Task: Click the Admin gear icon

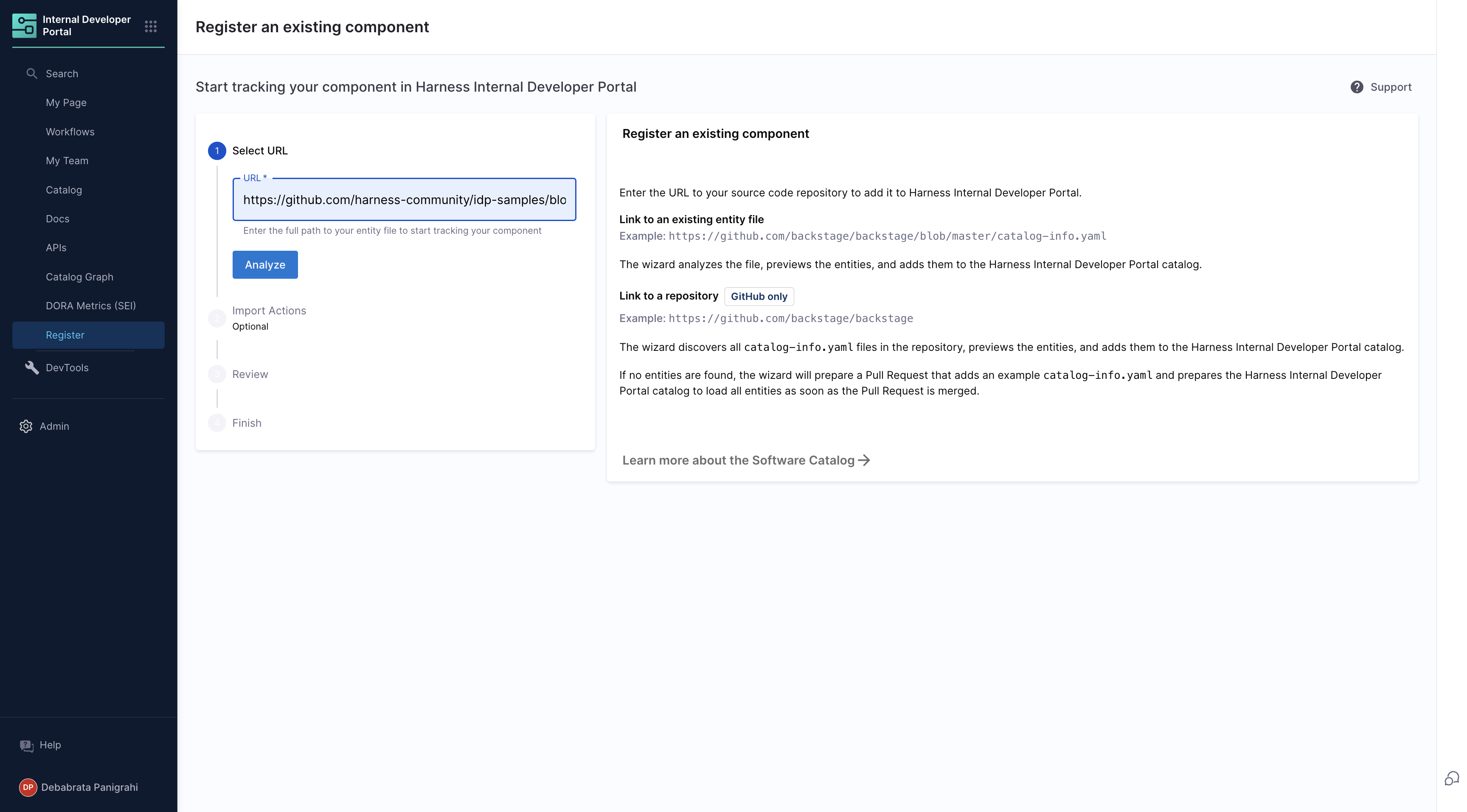Action: (25, 426)
